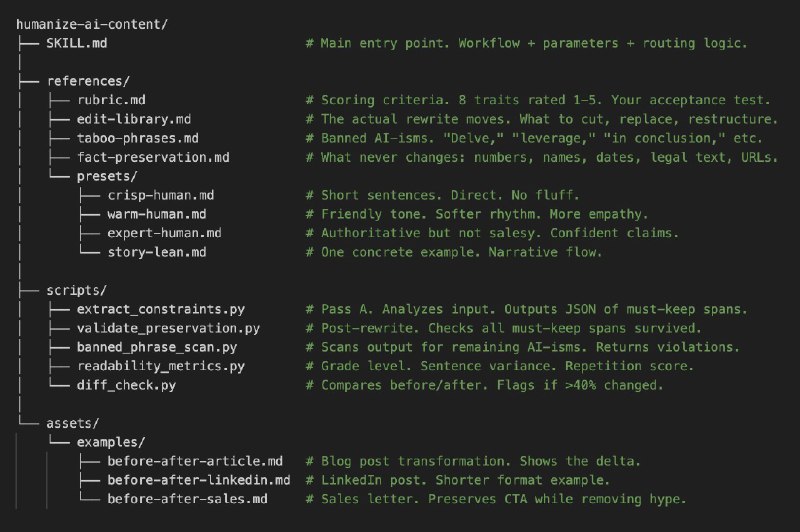Screen dimensions: 800x532
Task: Select rubric.md in references
Action: pyautogui.click(x=111, y=100)
